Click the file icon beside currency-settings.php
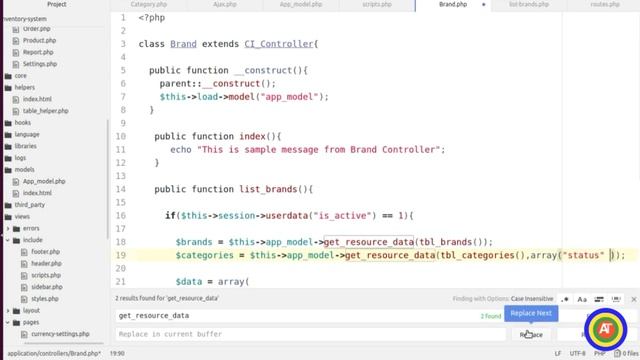Image resolution: width=640 pixels, height=360 pixels. pyautogui.click(x=24, y=335)
